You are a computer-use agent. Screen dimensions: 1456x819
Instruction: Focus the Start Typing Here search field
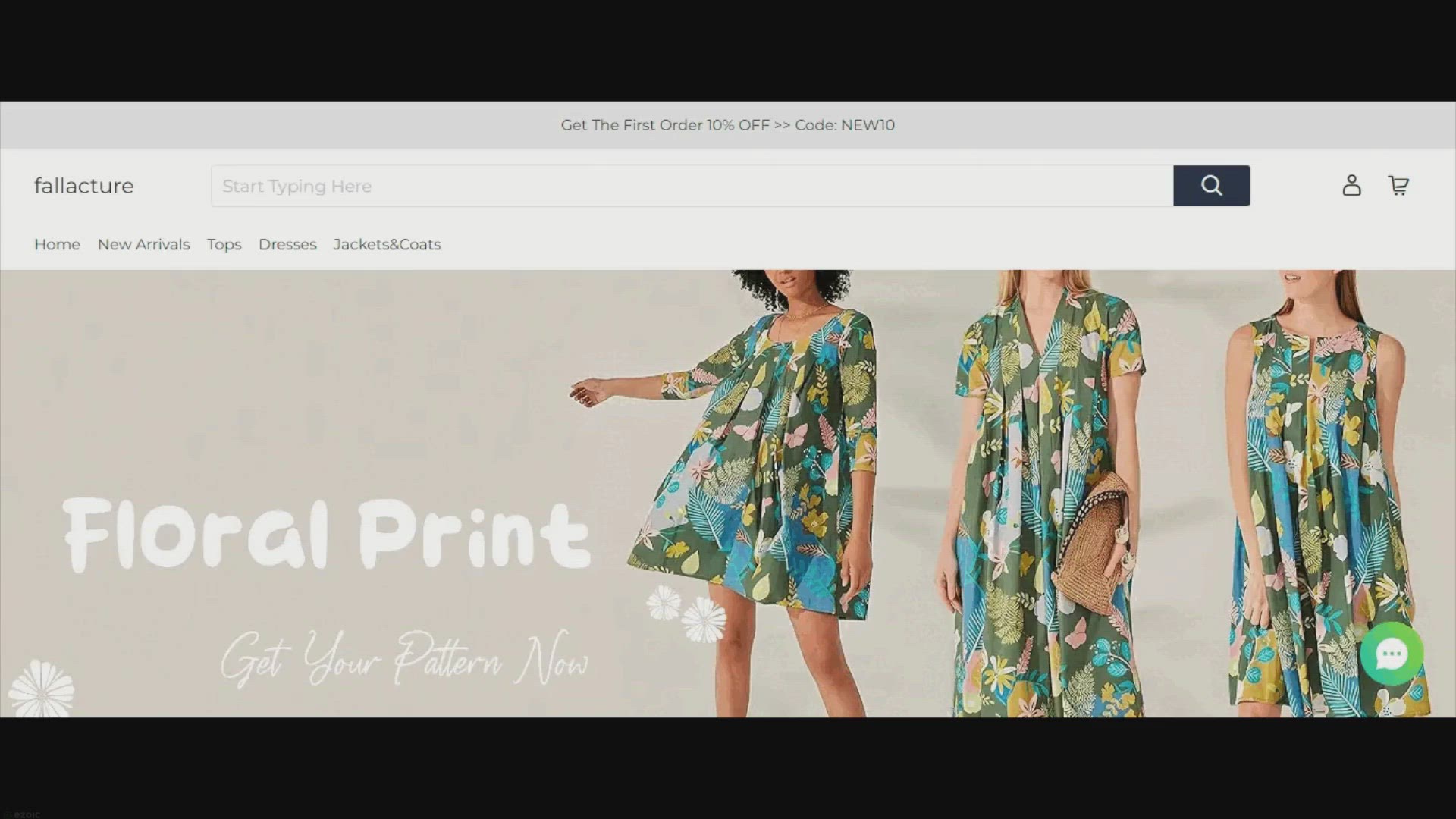point(692,186)
